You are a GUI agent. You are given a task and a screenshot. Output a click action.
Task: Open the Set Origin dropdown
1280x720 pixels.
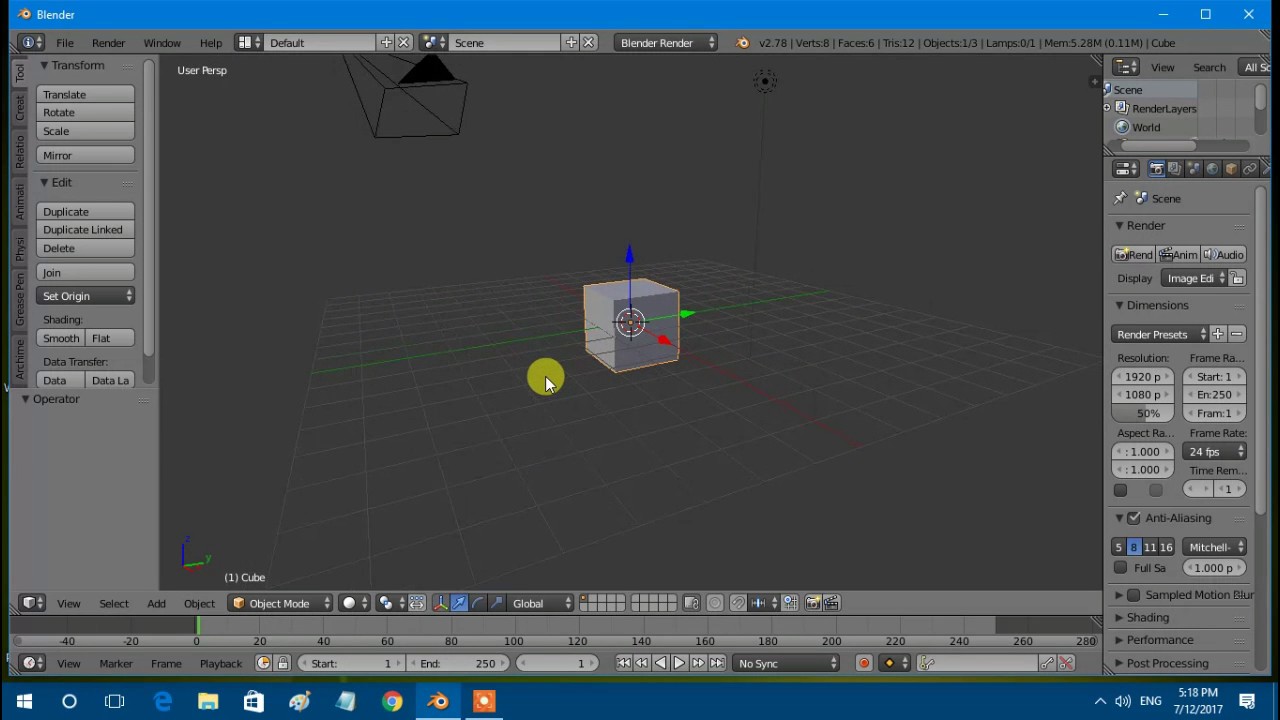86,296
